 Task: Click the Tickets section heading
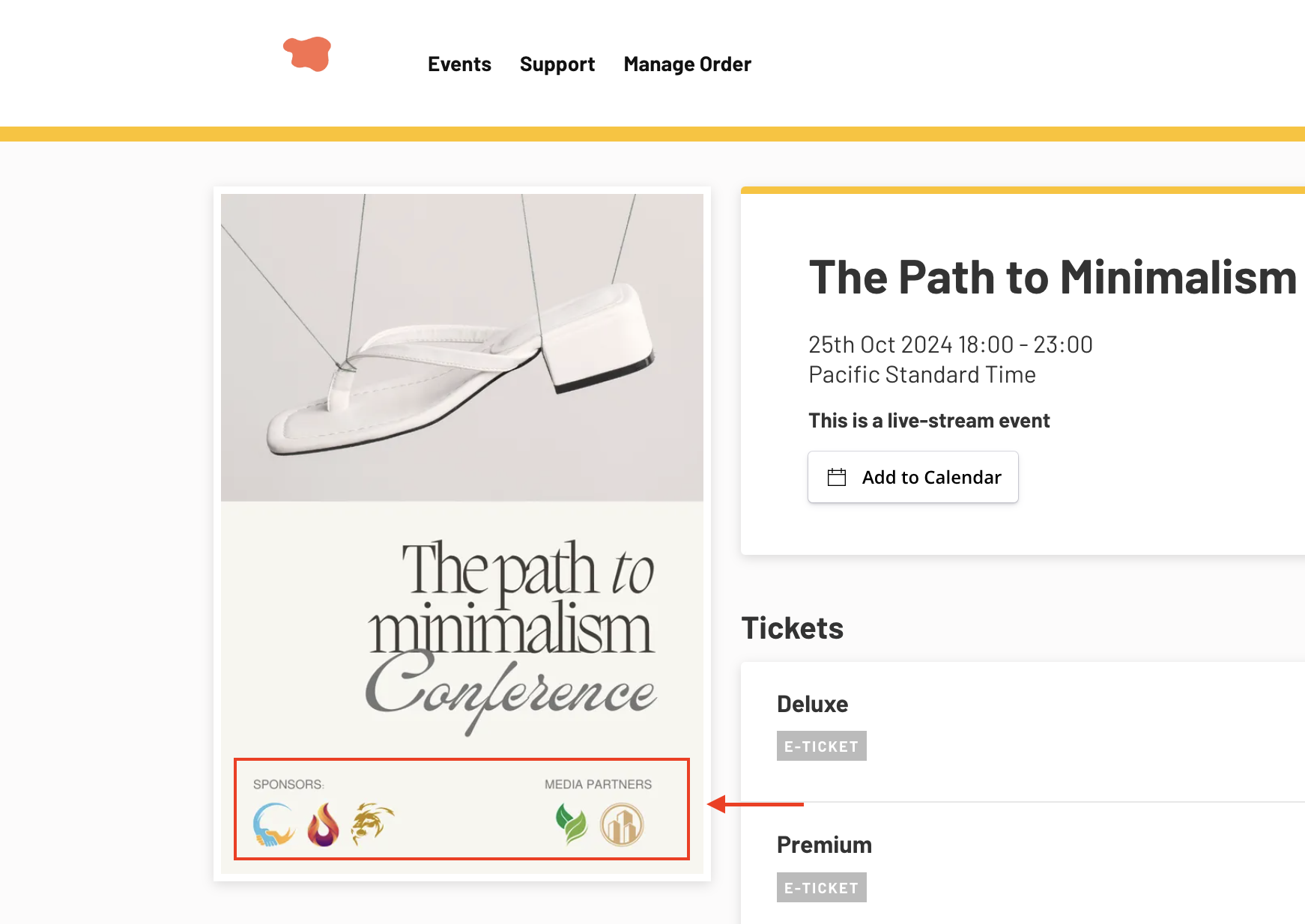792,628
